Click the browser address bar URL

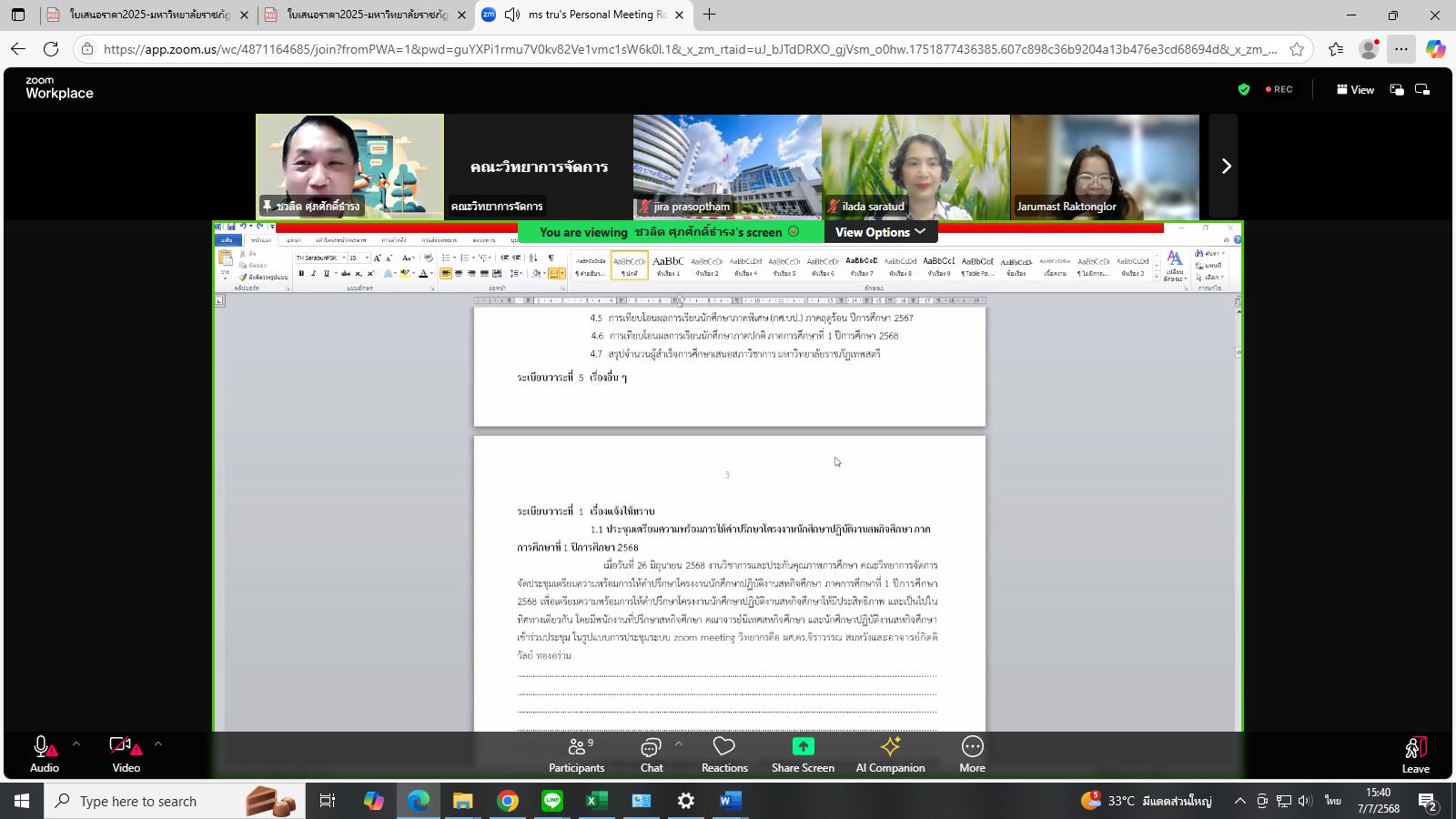(x=690, y=49)
